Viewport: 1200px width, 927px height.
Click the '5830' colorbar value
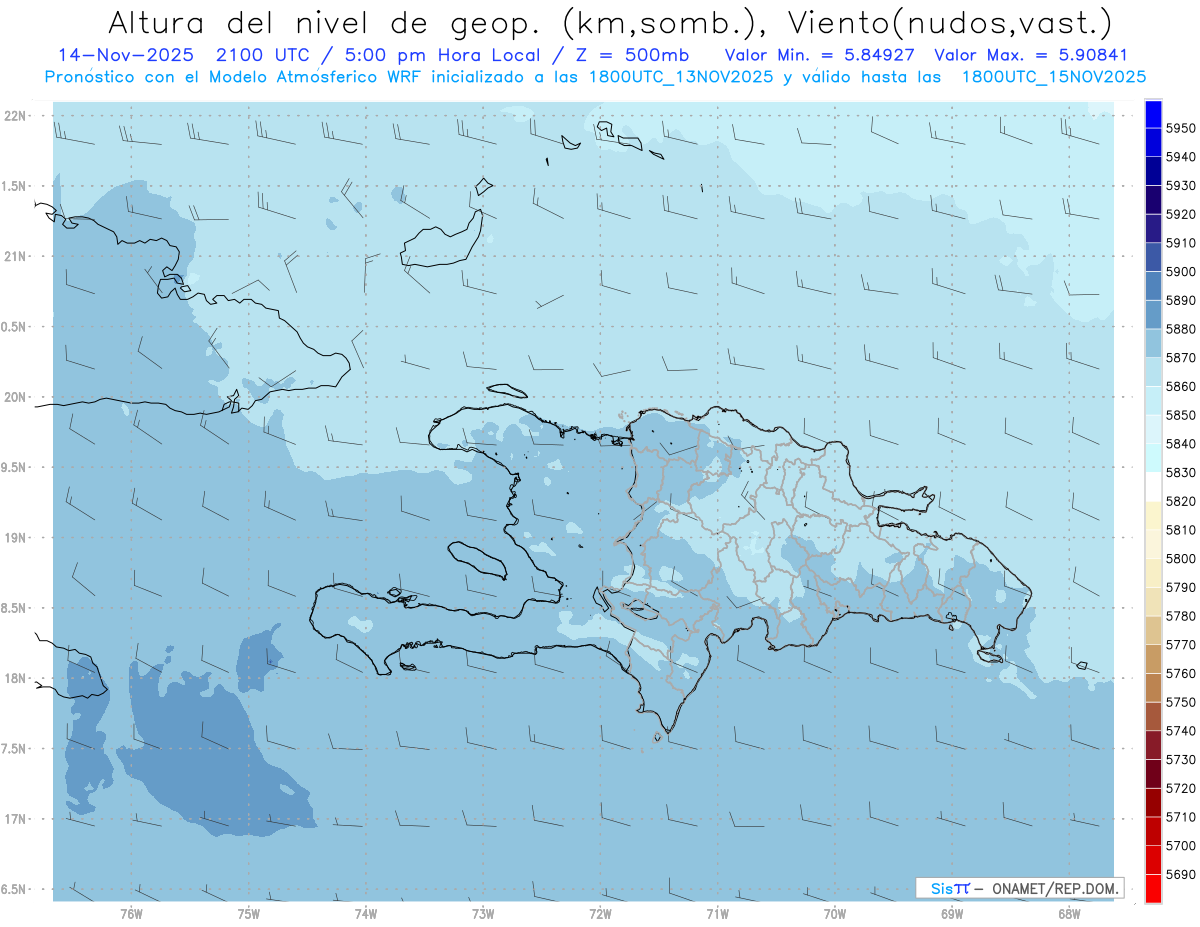(x=1181, y=473)
